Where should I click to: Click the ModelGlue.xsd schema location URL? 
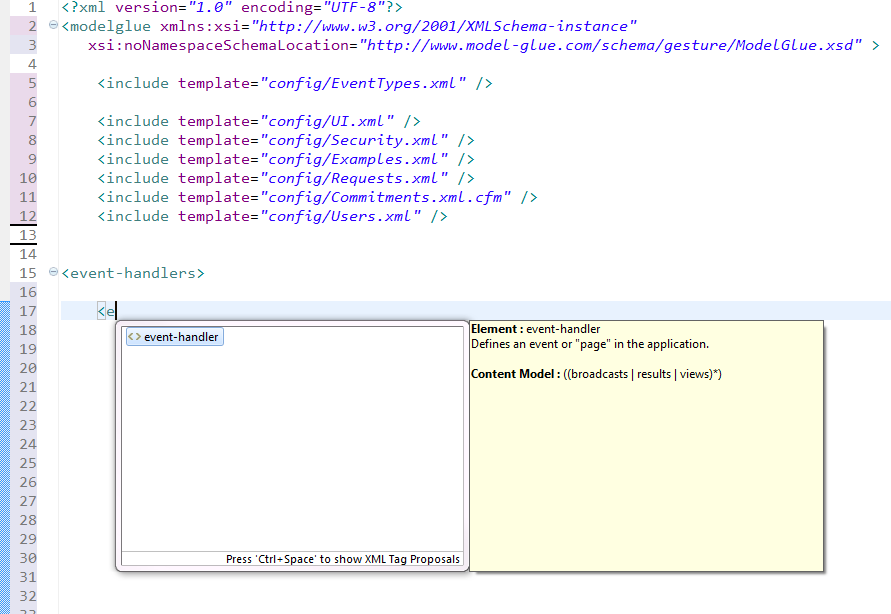click(610, 45)
